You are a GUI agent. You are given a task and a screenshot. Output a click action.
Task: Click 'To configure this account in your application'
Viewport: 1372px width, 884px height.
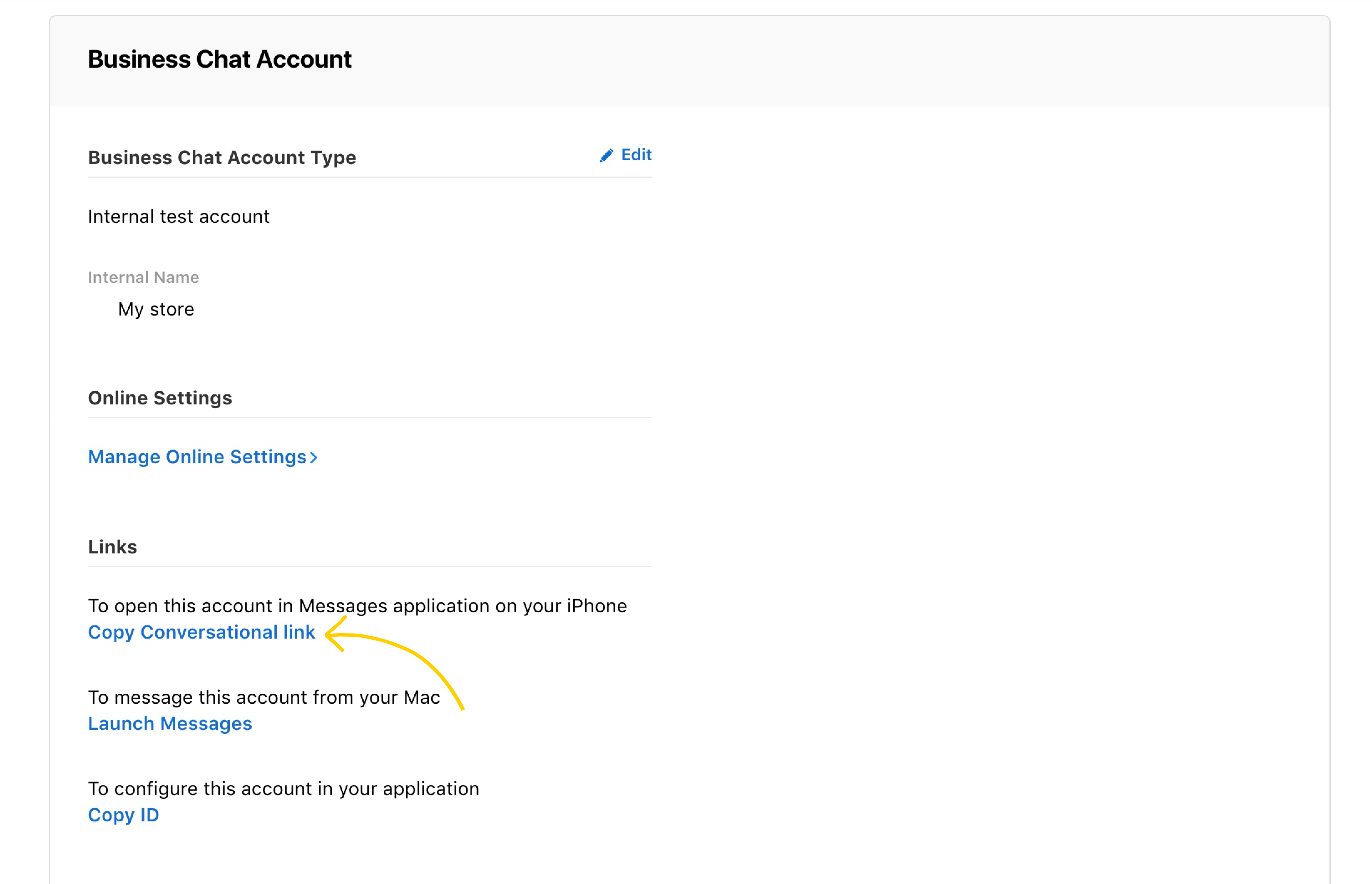(284, 789)
